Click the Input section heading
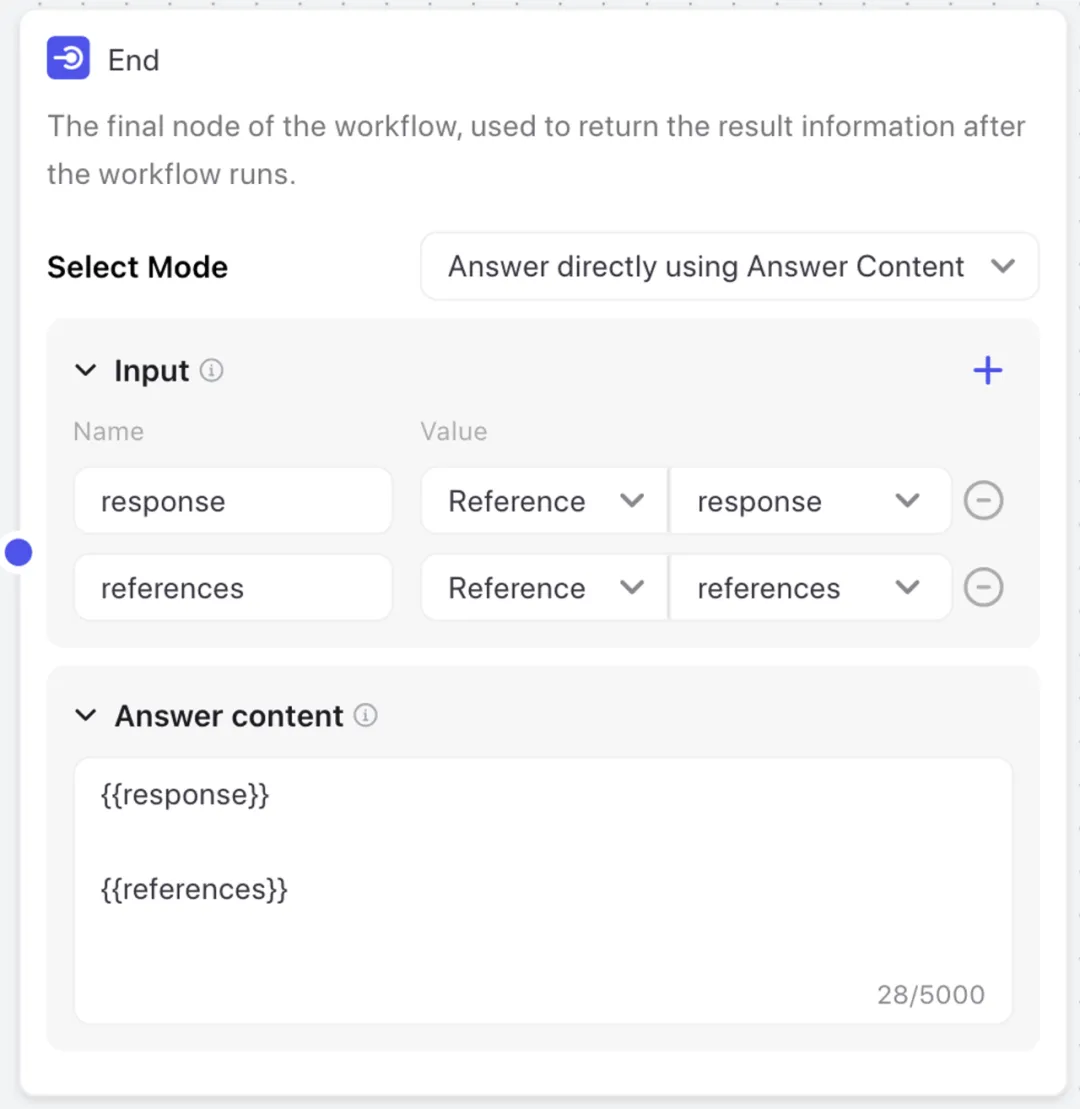The image size is (1080, 1109). pyautogui.click(x=151, y=371)
